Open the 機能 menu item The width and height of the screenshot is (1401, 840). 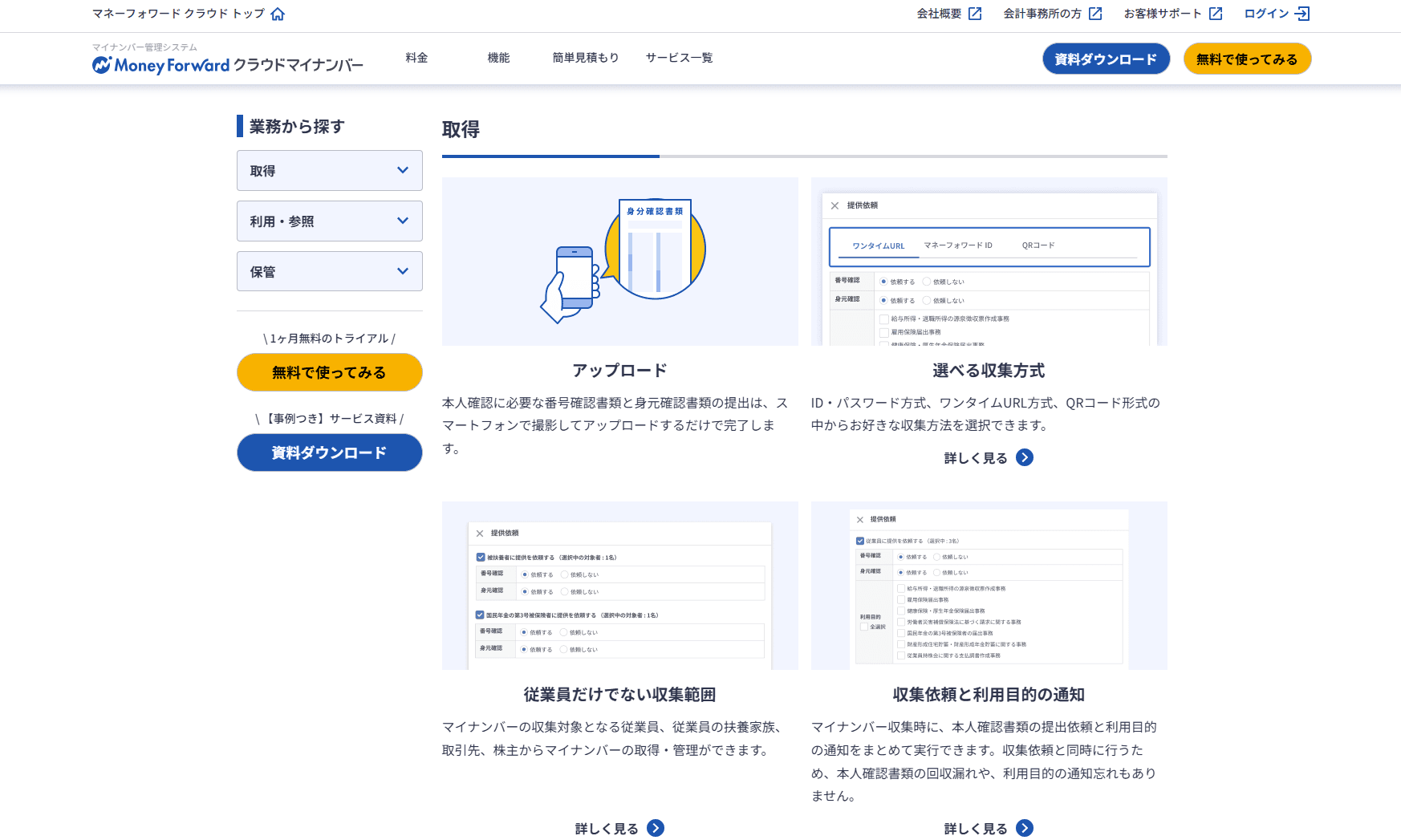[x=499, y=58]
